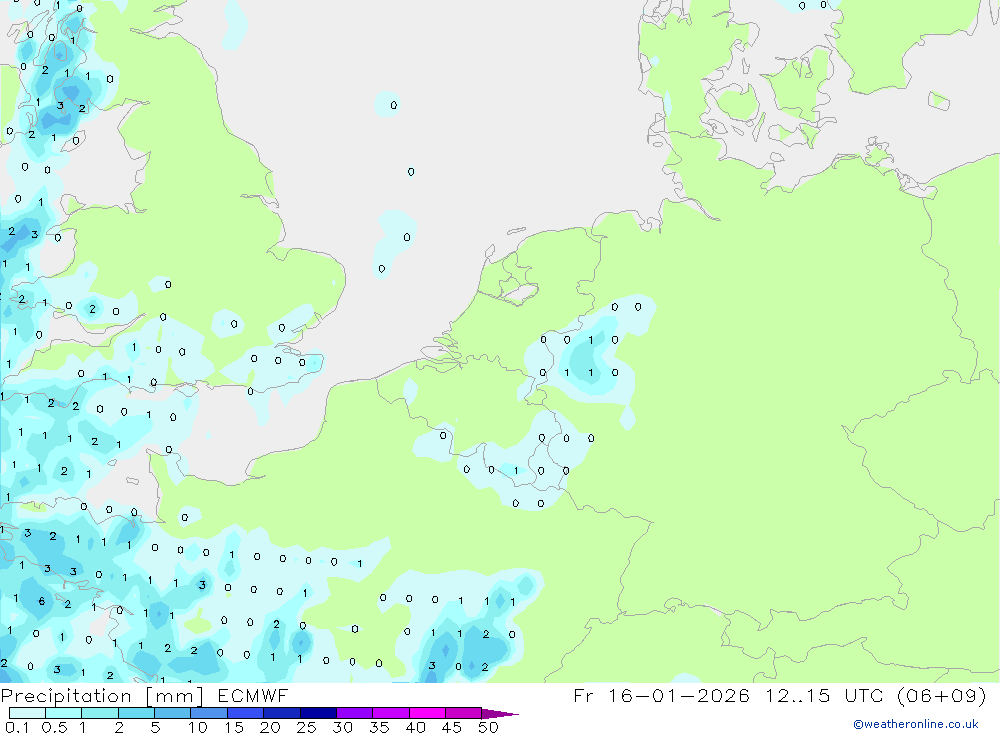Click the '0.1' legend scale label

(17, 727)
